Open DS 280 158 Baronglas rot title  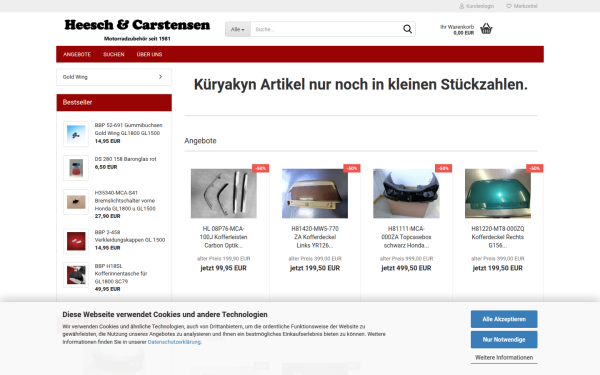[126, 159]
